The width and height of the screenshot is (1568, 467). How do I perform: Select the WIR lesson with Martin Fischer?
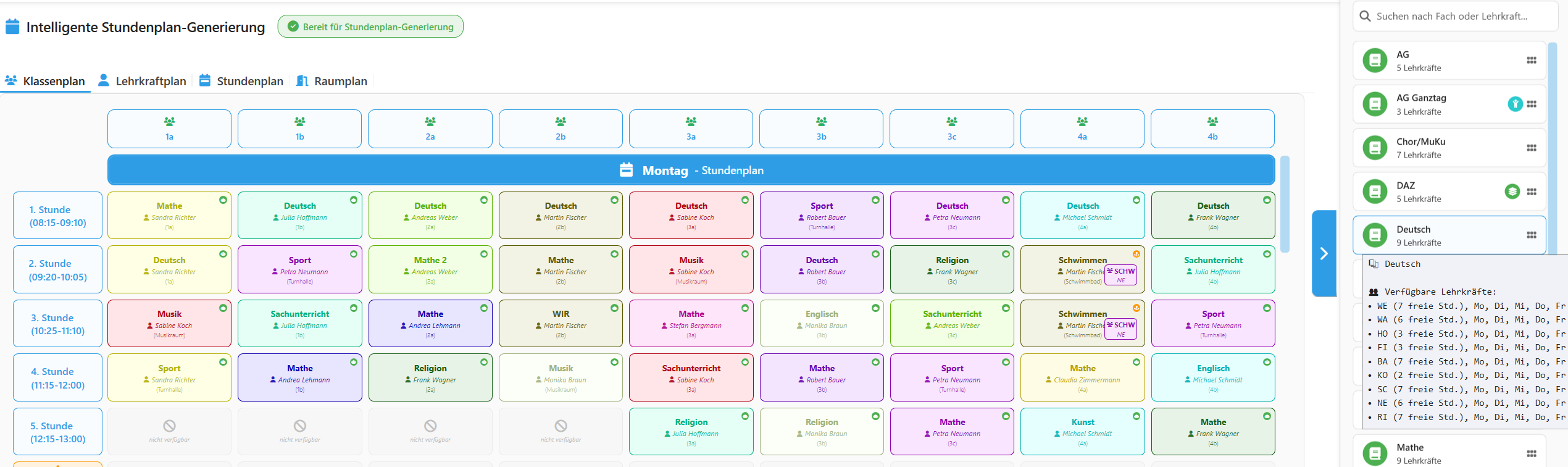[x=561, y=324]
